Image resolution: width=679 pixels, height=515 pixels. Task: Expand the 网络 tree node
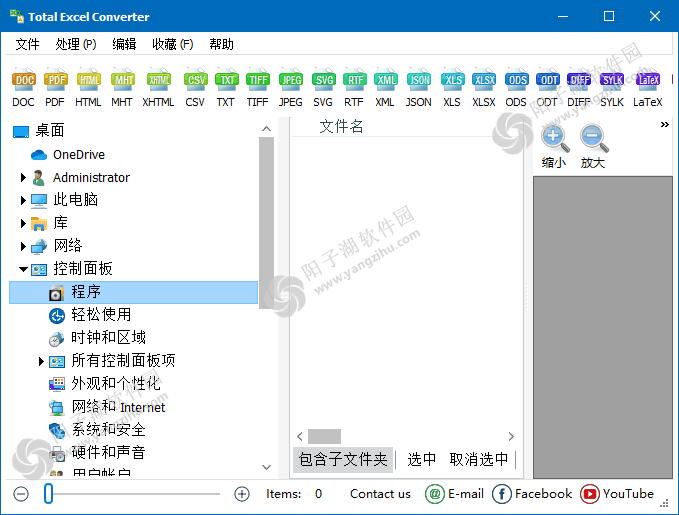coord(23,246)
